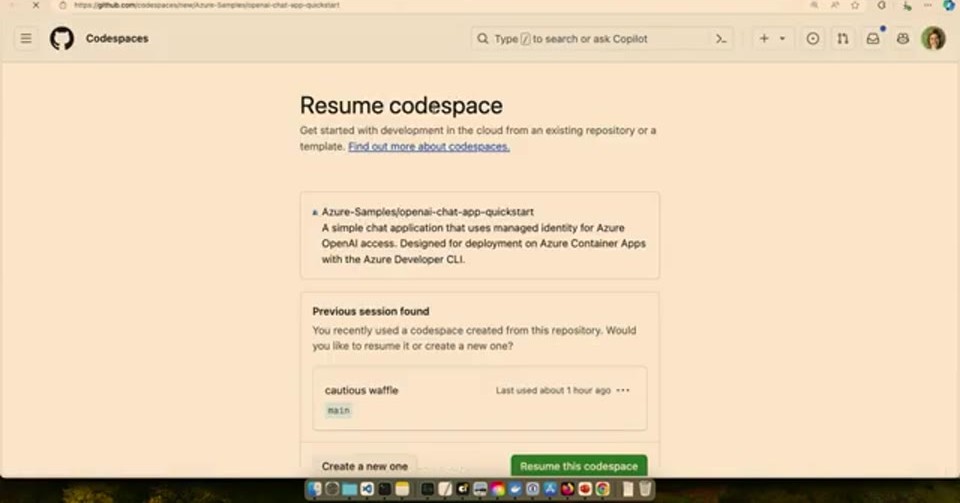Select the cautious waffle codespace card
960x503 pixels.
(479, 398)
